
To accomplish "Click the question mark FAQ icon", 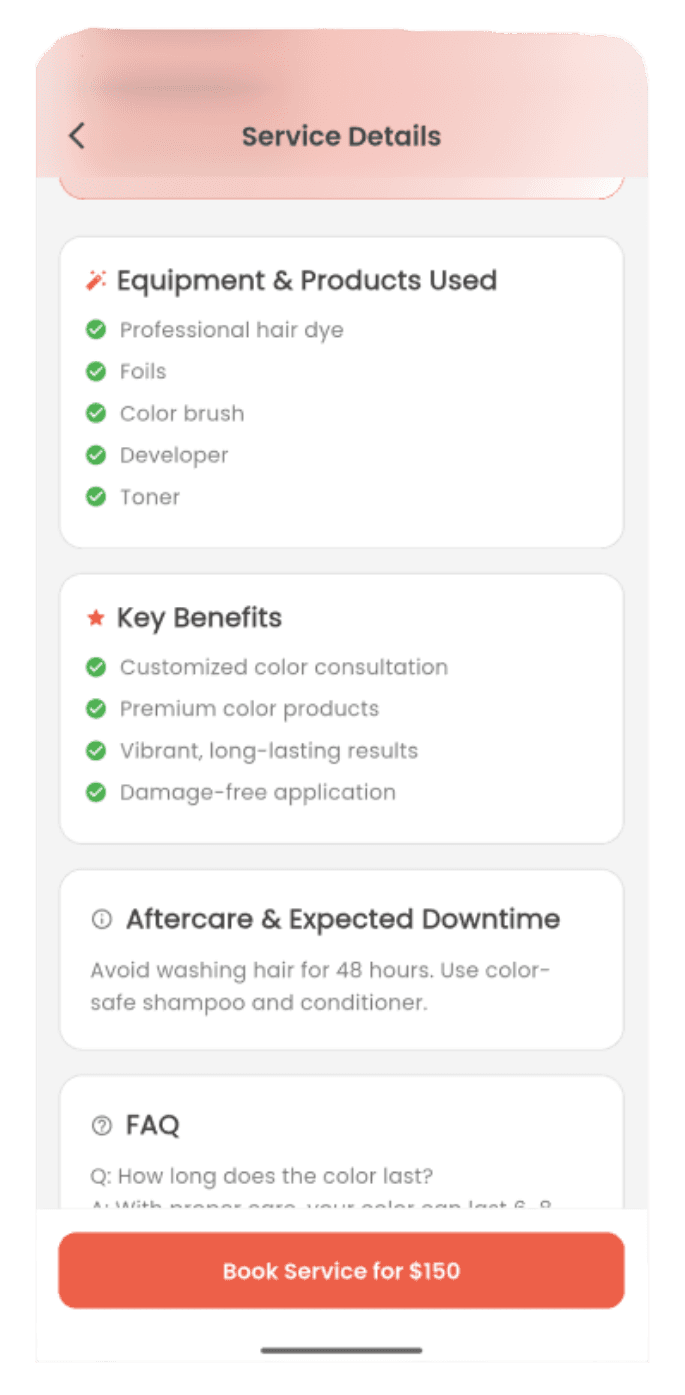I will coord(101,1126).
